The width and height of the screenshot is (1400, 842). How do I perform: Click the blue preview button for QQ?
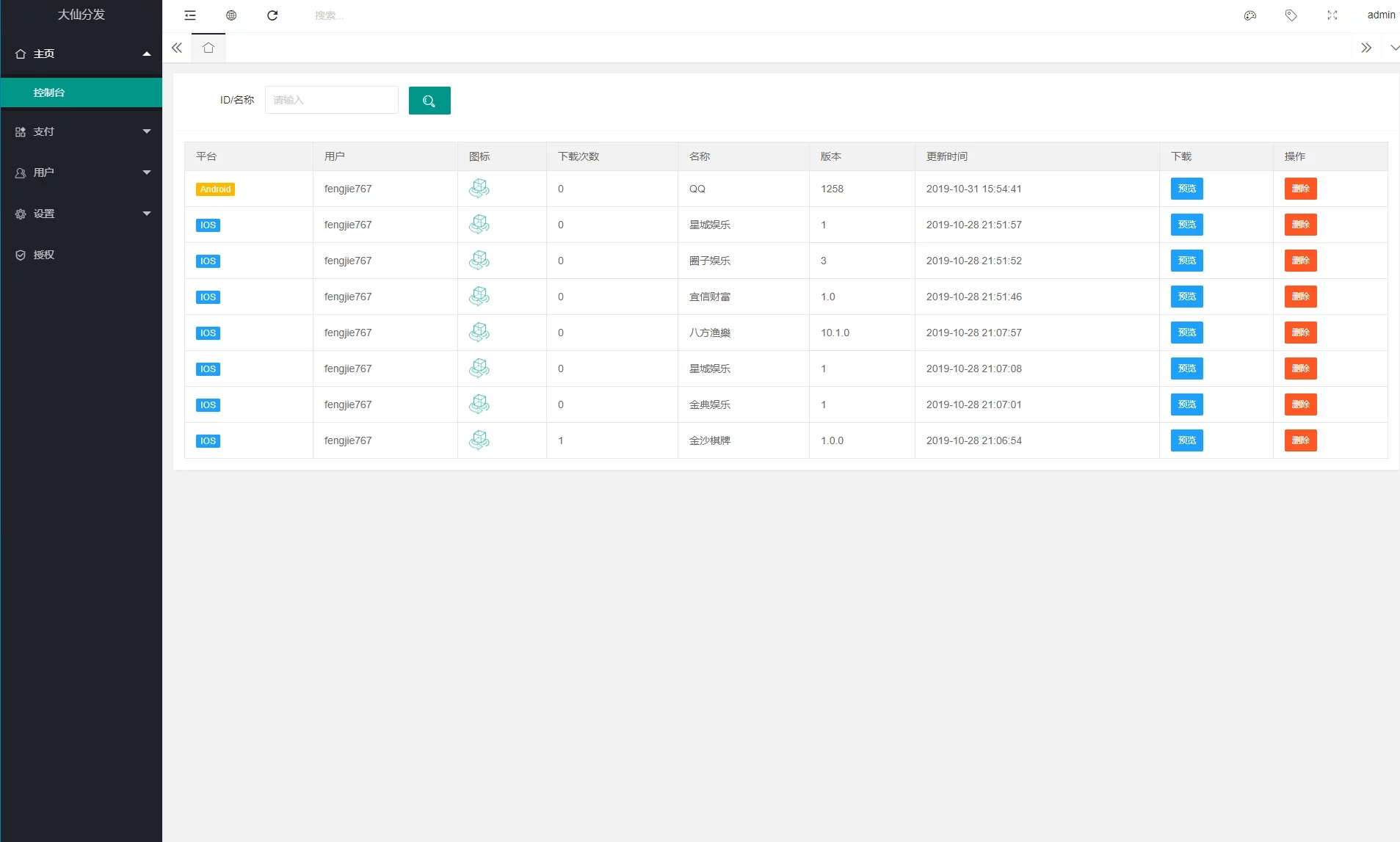(1186, 189)
